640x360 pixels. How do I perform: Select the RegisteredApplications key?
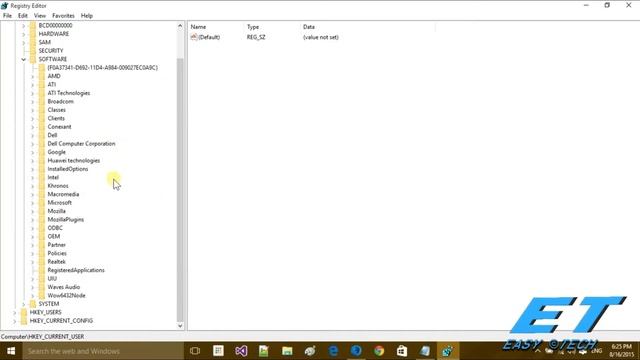(76, 270)
